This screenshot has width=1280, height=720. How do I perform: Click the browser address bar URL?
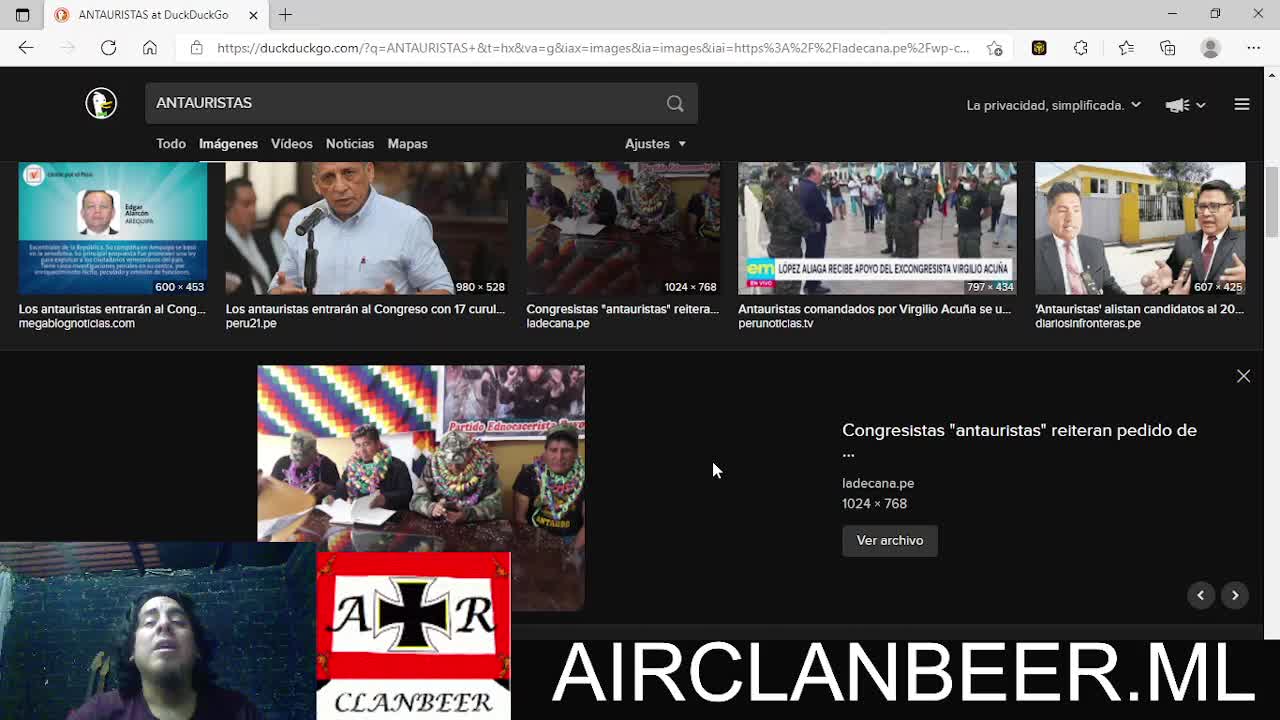pyautogui.click(x=593, y=48)
